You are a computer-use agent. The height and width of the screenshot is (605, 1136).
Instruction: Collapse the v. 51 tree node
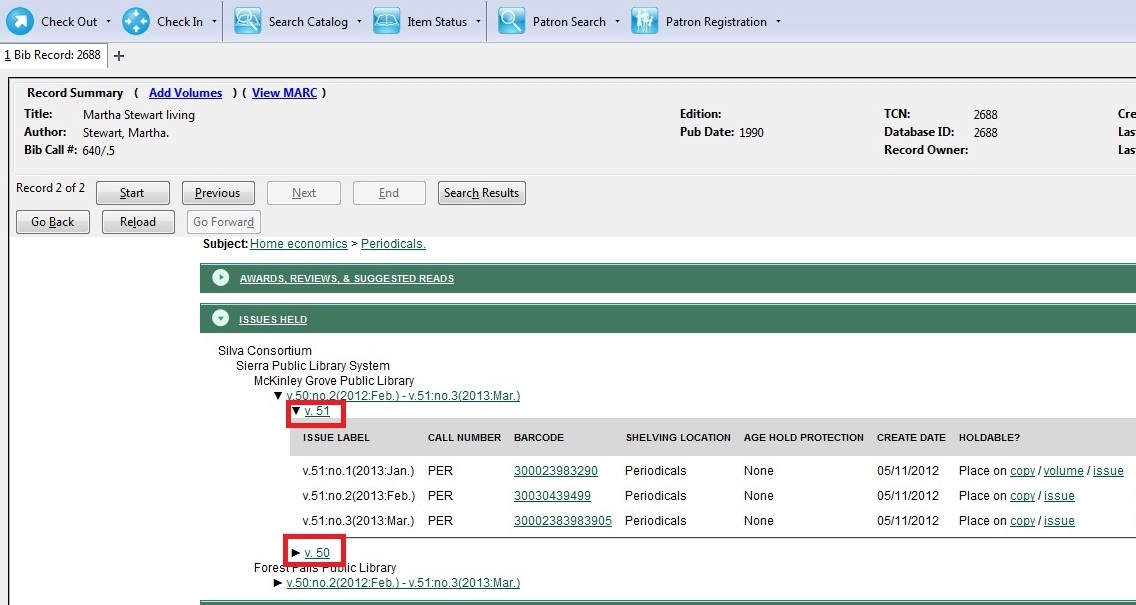coord(294,411)
